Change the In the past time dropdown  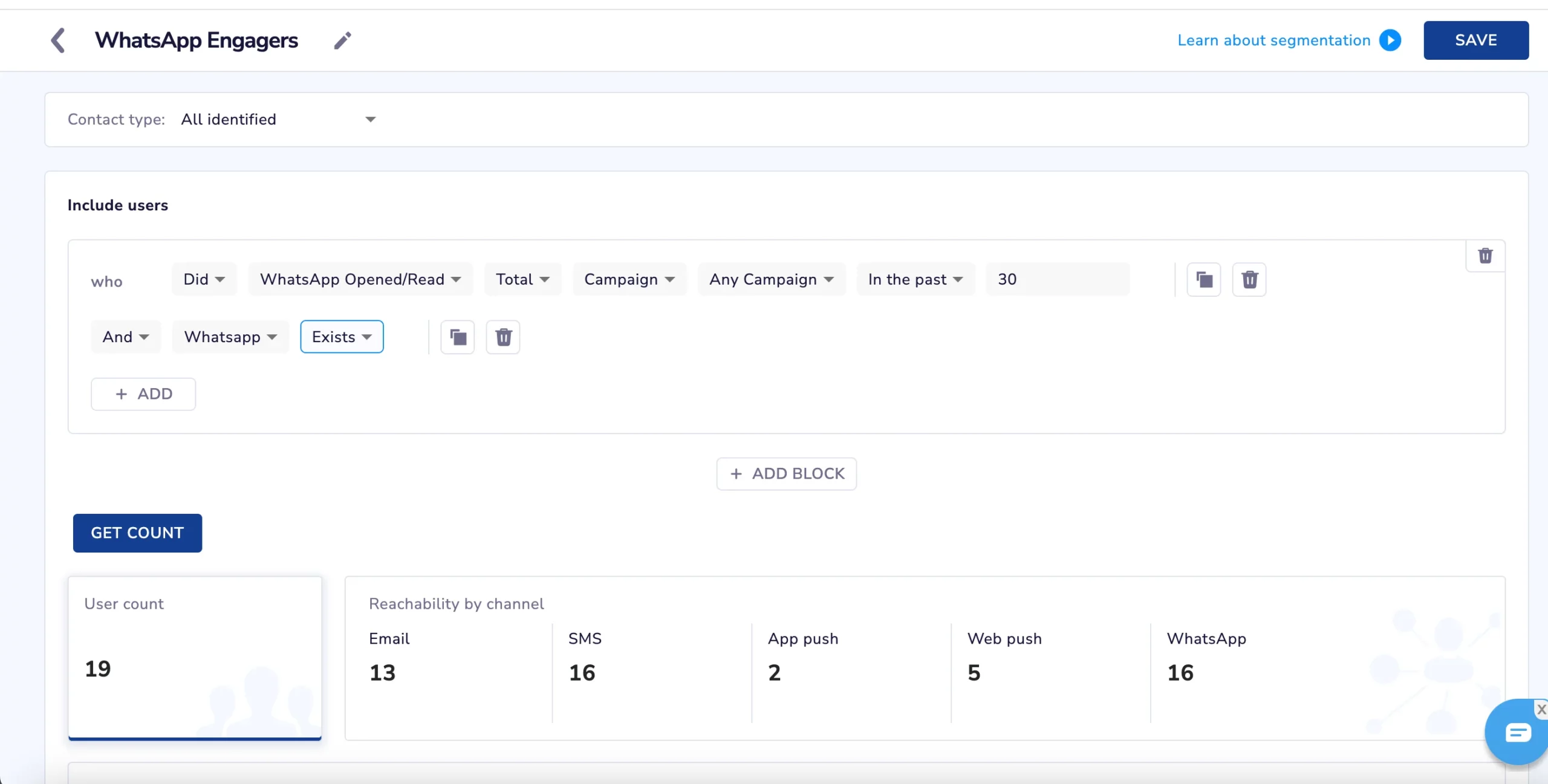(x=915, y=279)
